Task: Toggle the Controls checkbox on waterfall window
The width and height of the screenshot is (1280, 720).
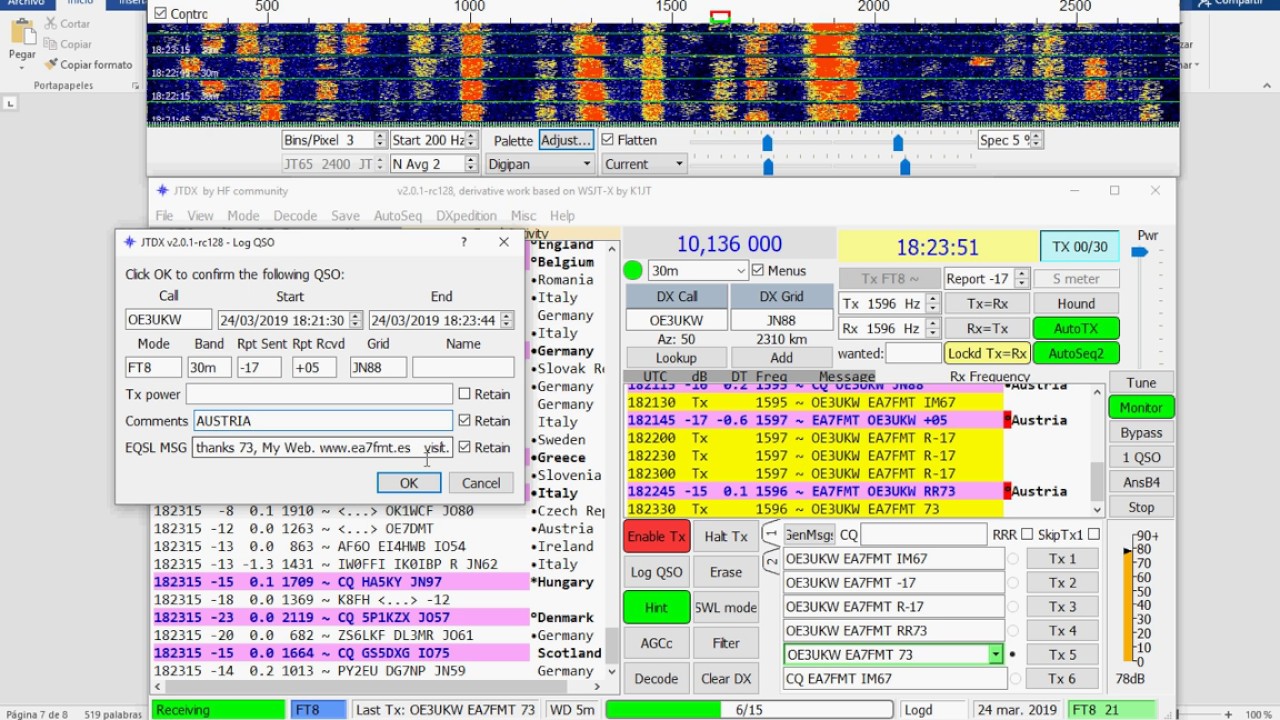Action: (161, 13)
